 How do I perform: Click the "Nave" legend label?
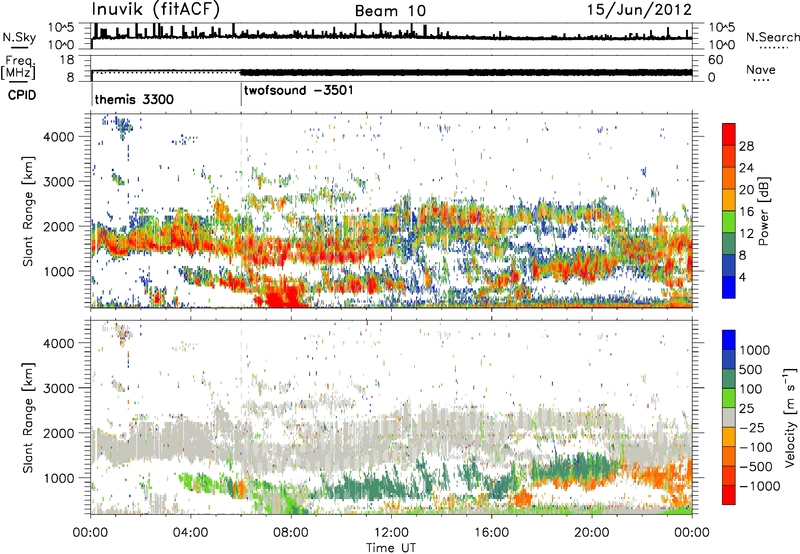[761, 69]
